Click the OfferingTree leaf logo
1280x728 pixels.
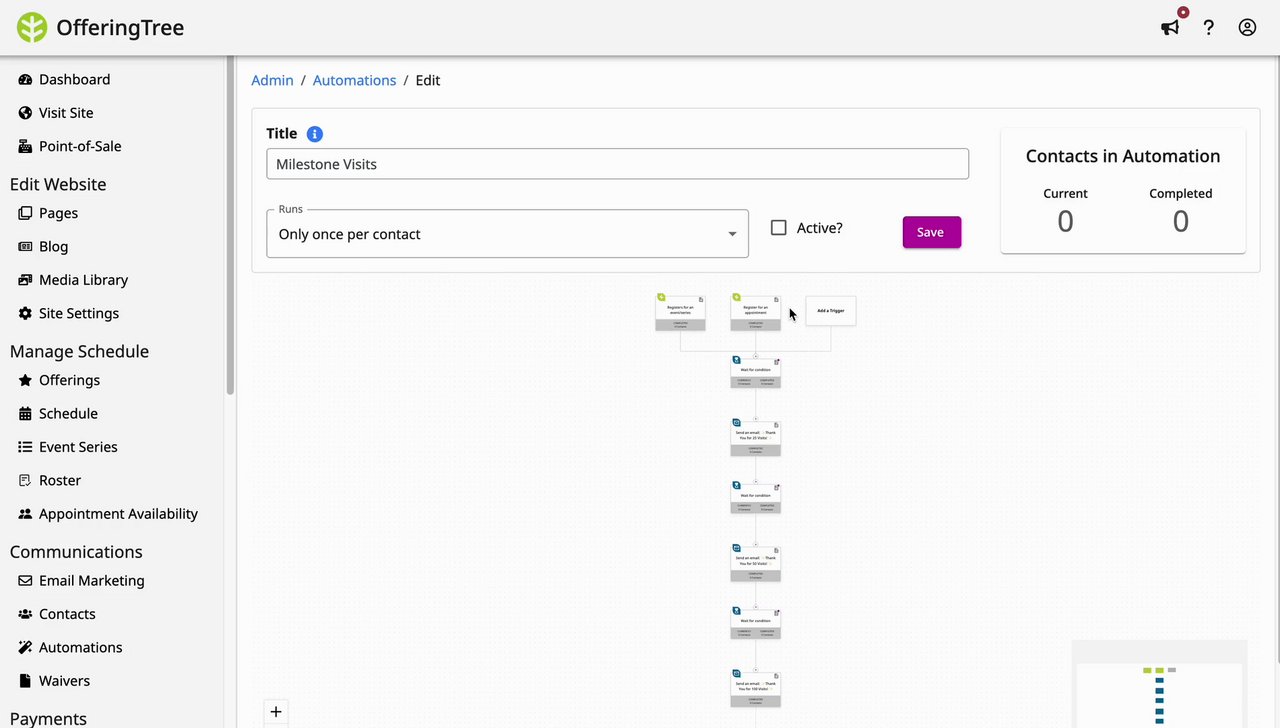[x=32, y=28]
